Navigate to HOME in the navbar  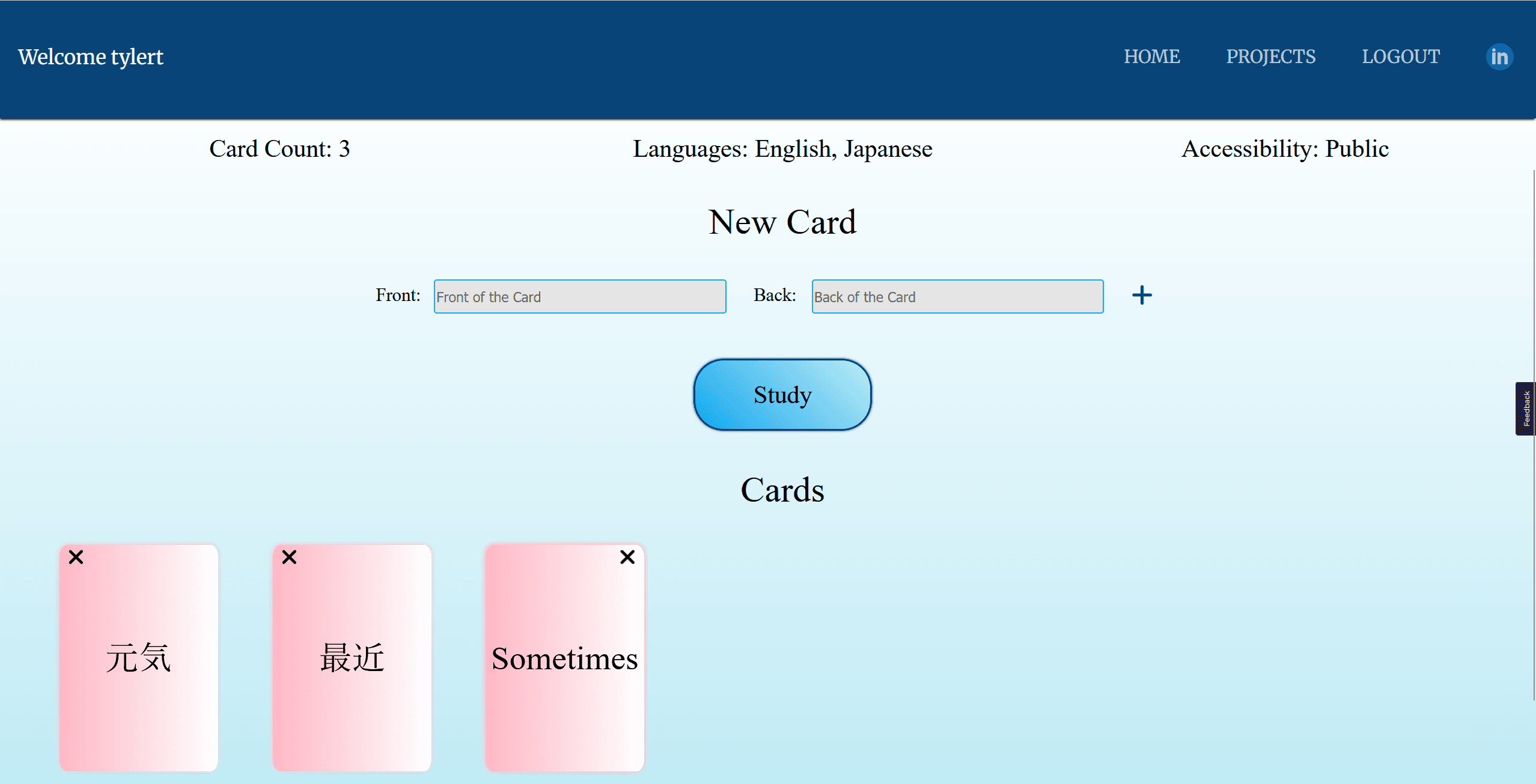1151,56
